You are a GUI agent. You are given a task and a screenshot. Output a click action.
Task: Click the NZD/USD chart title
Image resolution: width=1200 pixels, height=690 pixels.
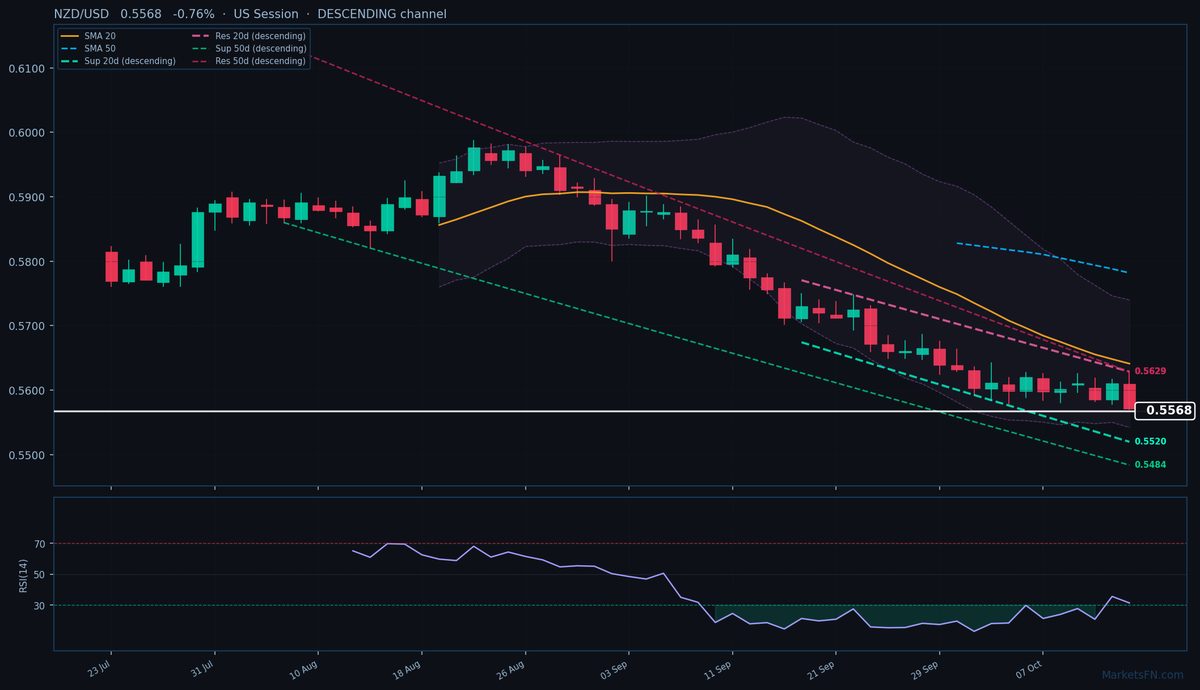click(251, 14)
